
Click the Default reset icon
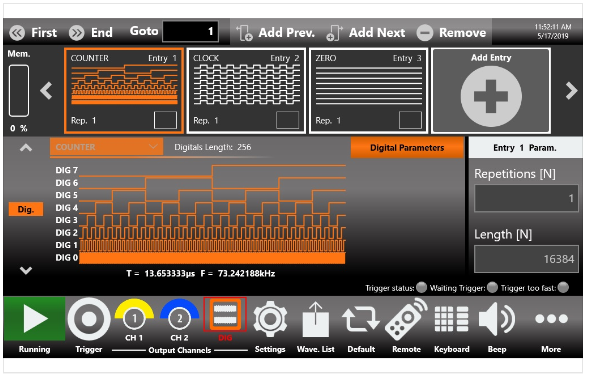tap(361, 319)
